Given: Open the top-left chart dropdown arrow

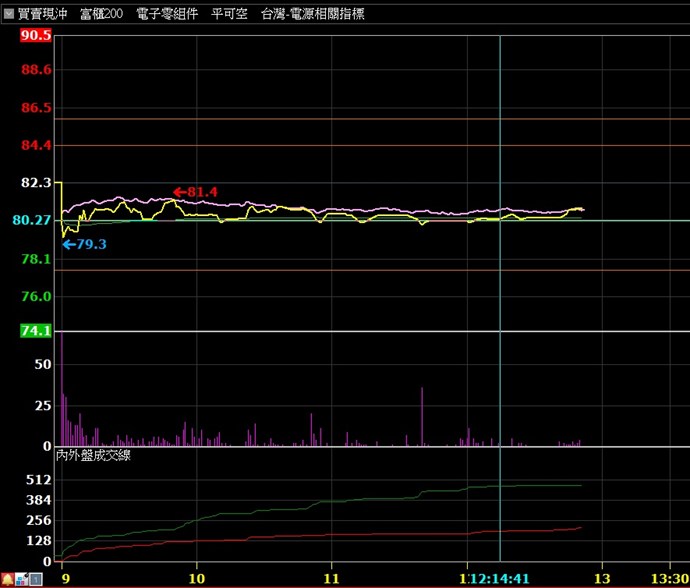Looking at the screenshot, I should point(9,15).
